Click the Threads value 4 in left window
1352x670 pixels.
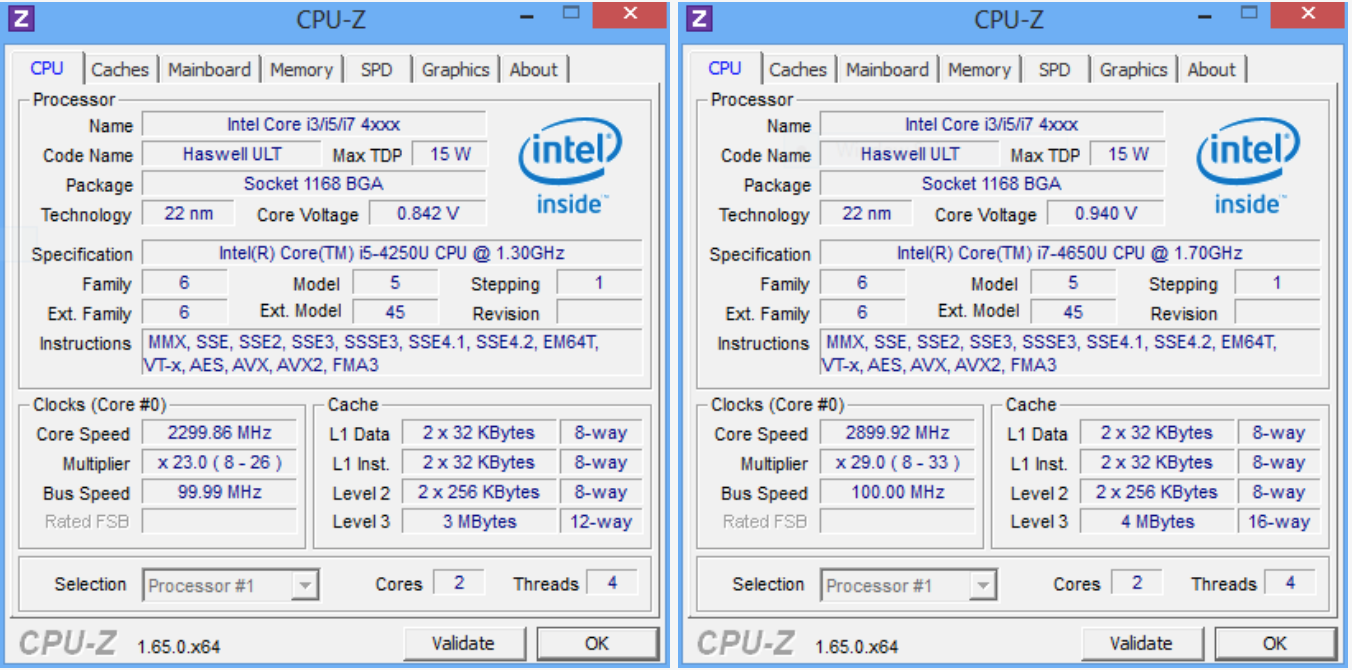click(x=613, y=583)
